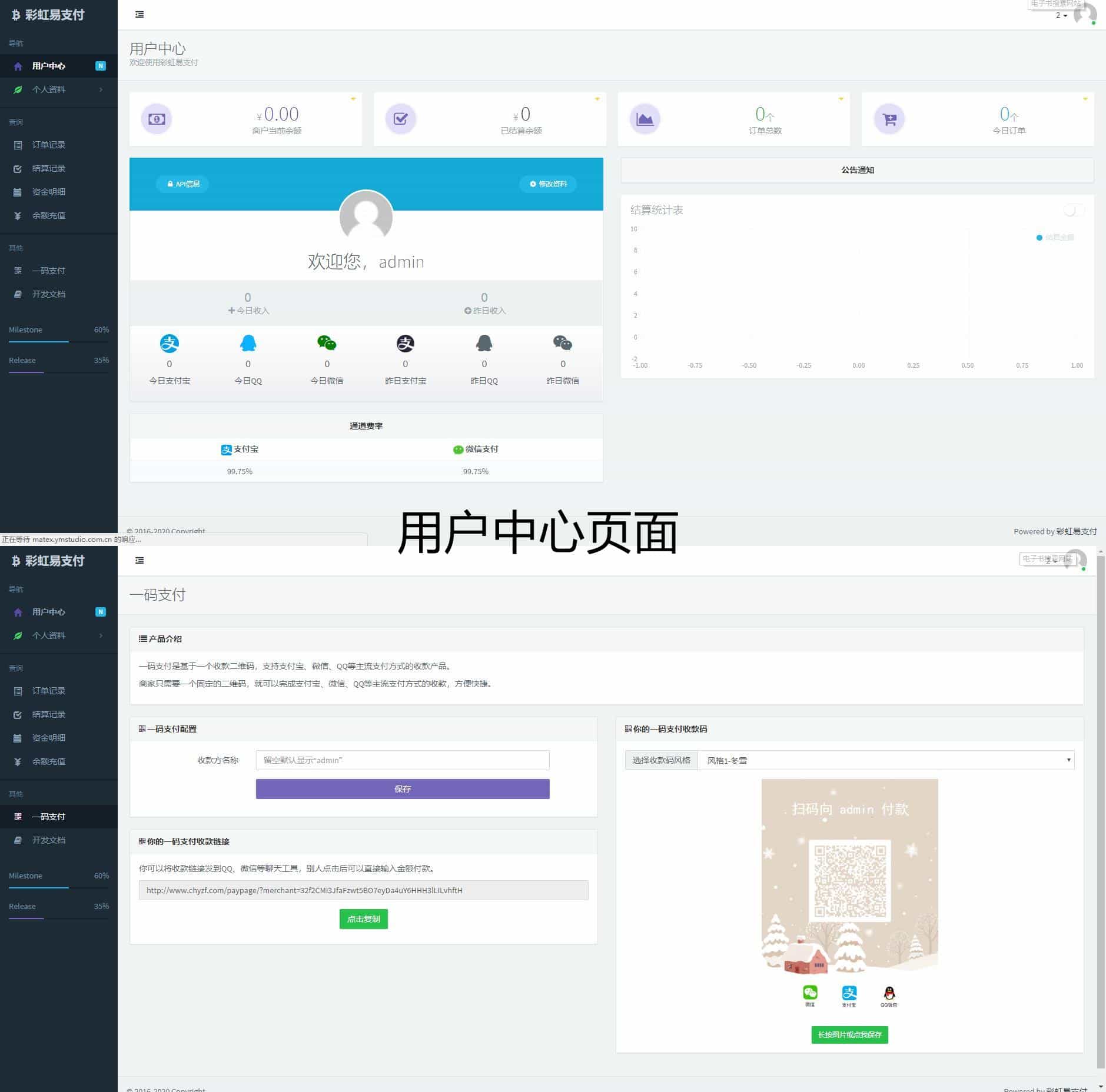This screenshot has height=1092, width=1106.
Task: Toggle sidebar via hamburger icon on 用户中心 page
Action: [x=140, y=15]
